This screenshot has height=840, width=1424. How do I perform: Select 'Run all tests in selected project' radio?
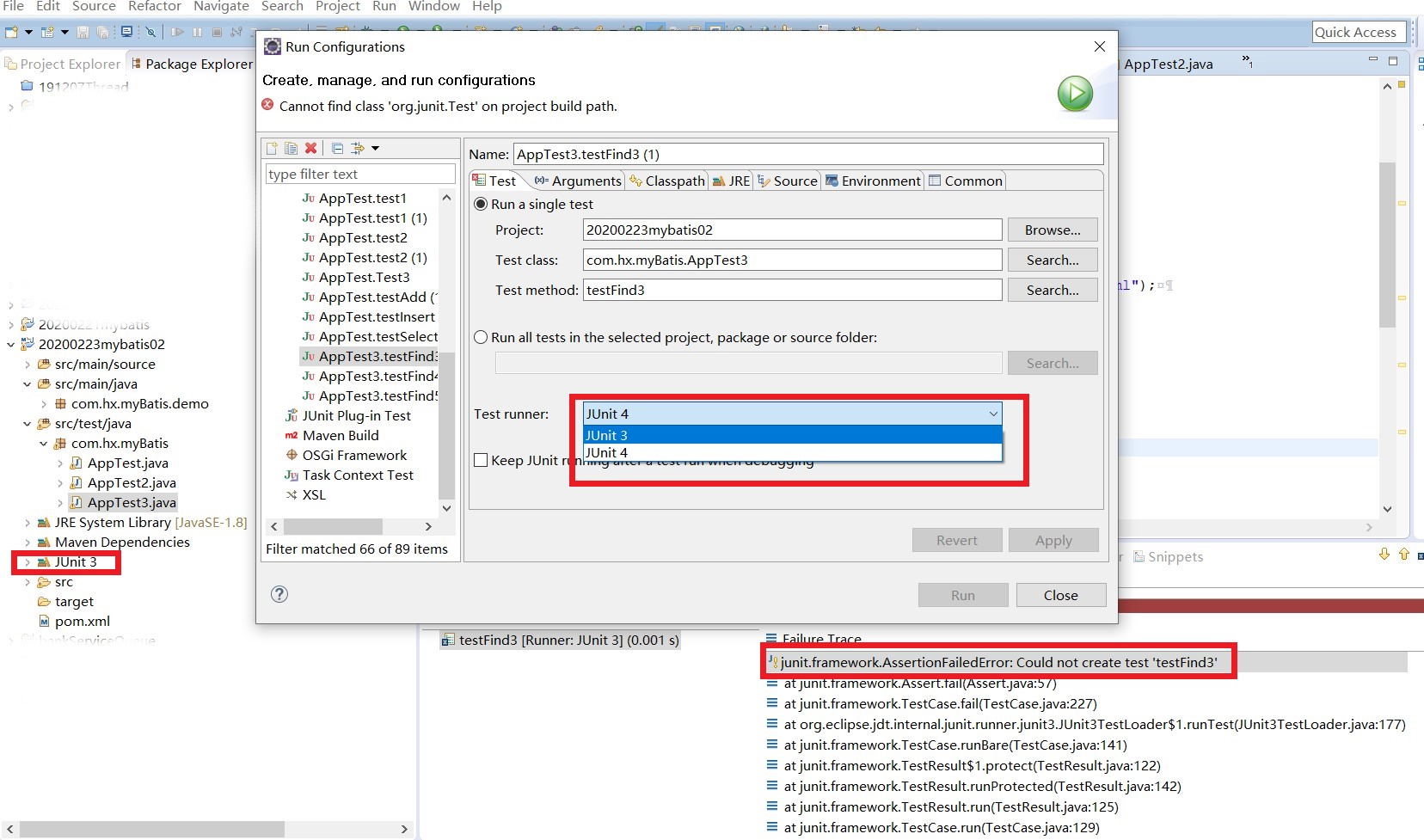point(481,337)
